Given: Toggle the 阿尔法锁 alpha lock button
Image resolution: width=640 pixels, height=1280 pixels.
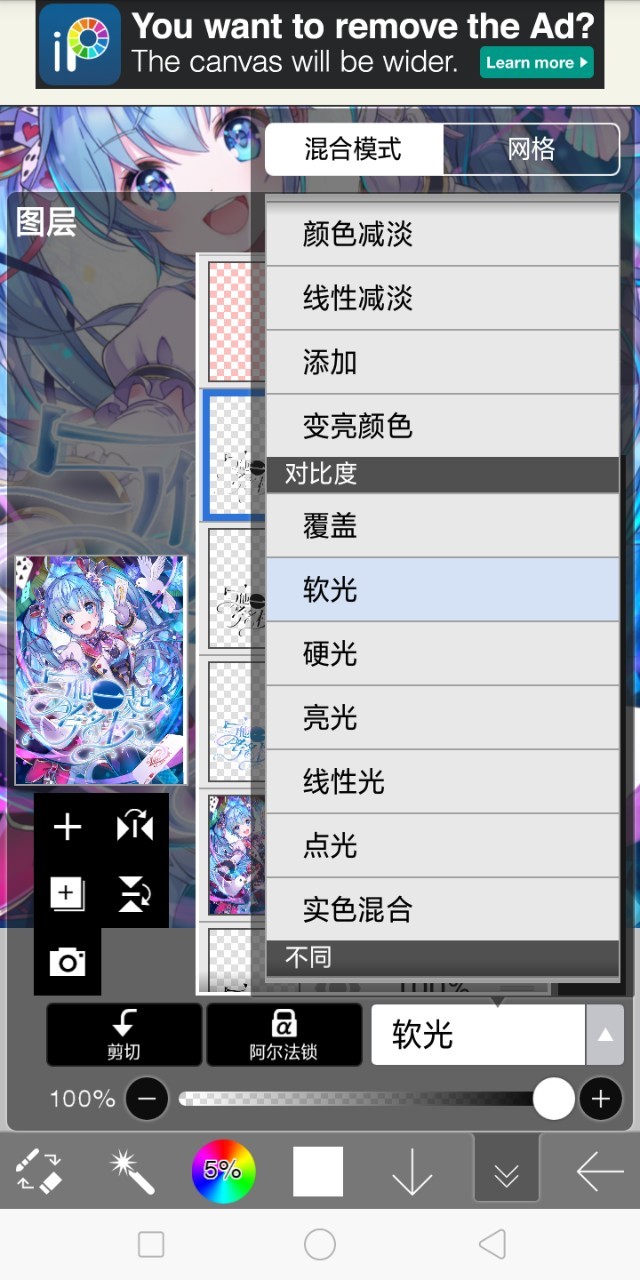Looking at the screenshot, I should (x=284, y=1035).
